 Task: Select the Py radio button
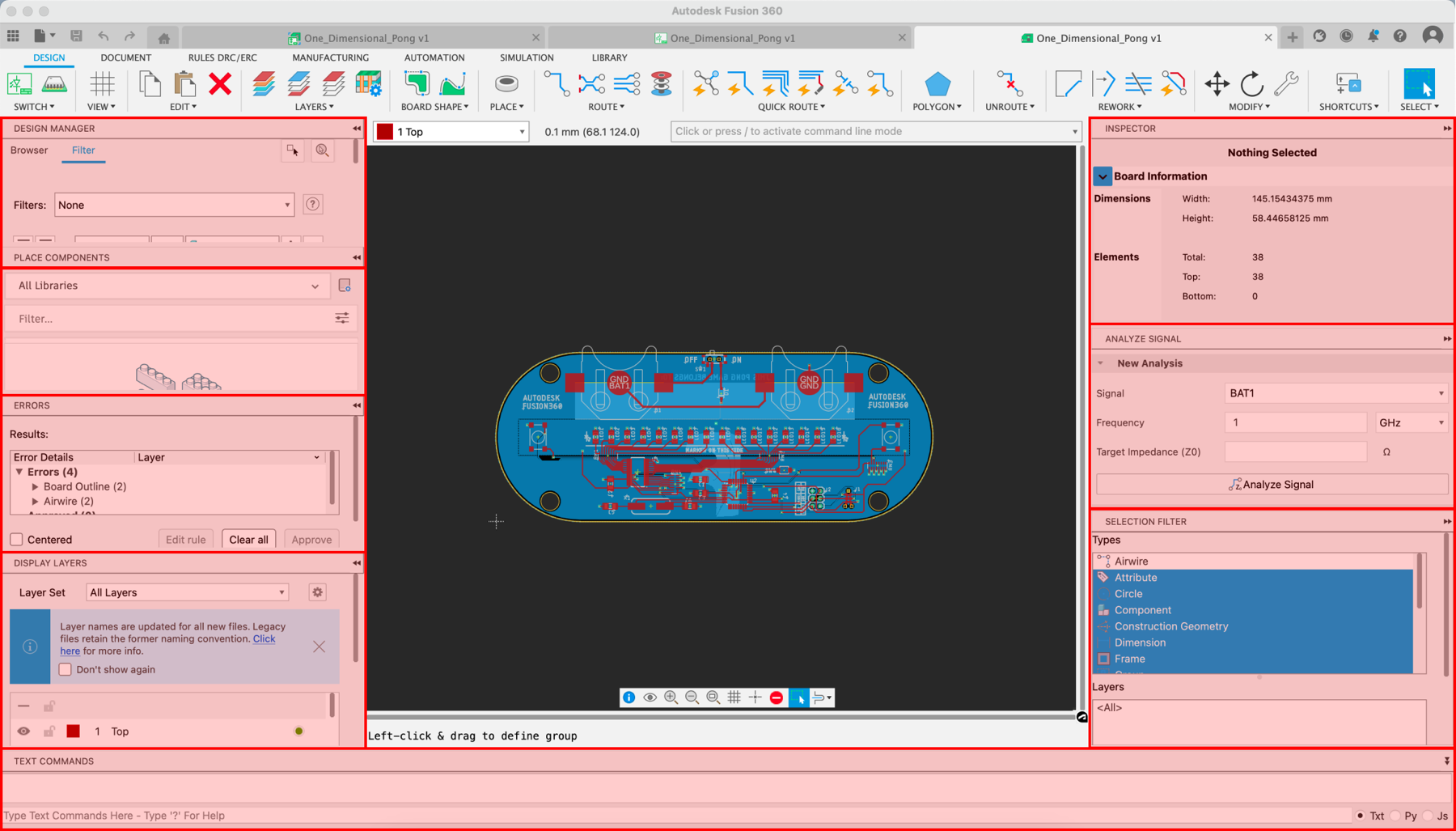[x=1395, y=816]
